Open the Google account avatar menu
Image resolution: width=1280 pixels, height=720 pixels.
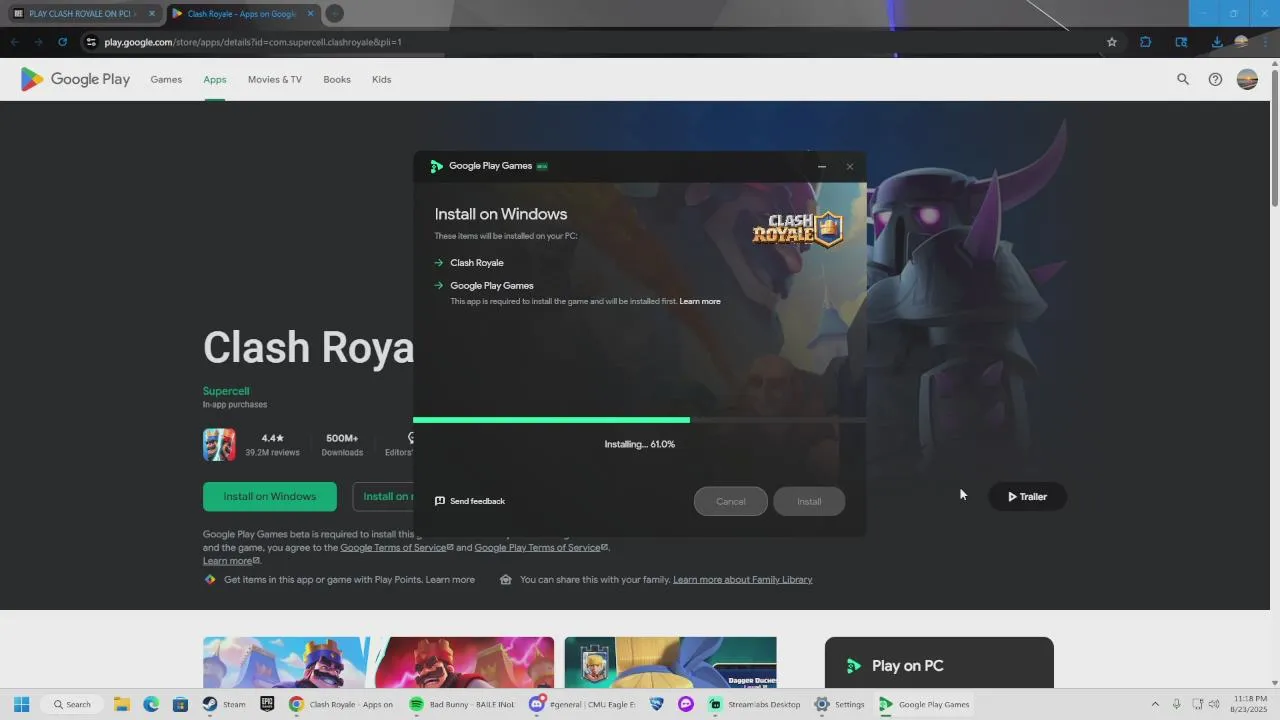pyautogui.click(x=1247, y=80)
